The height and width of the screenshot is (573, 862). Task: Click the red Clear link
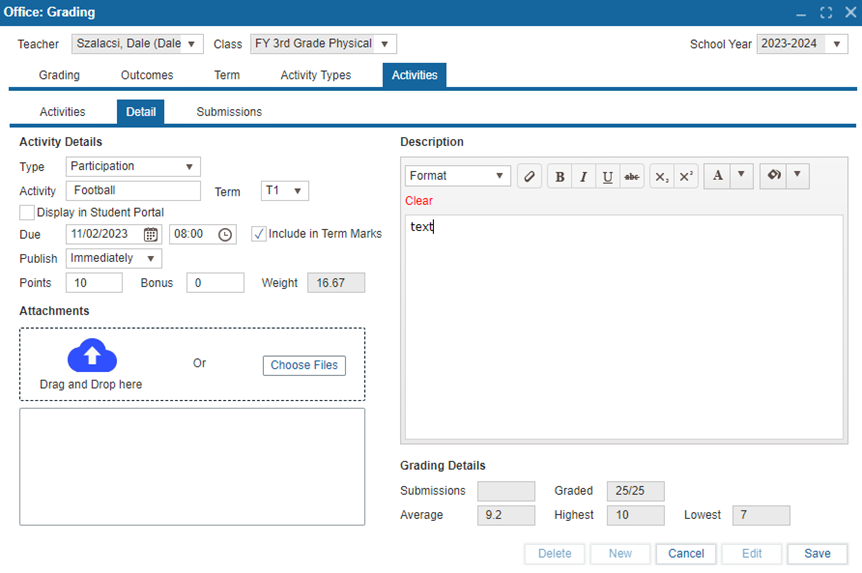[x=419, y=201]
